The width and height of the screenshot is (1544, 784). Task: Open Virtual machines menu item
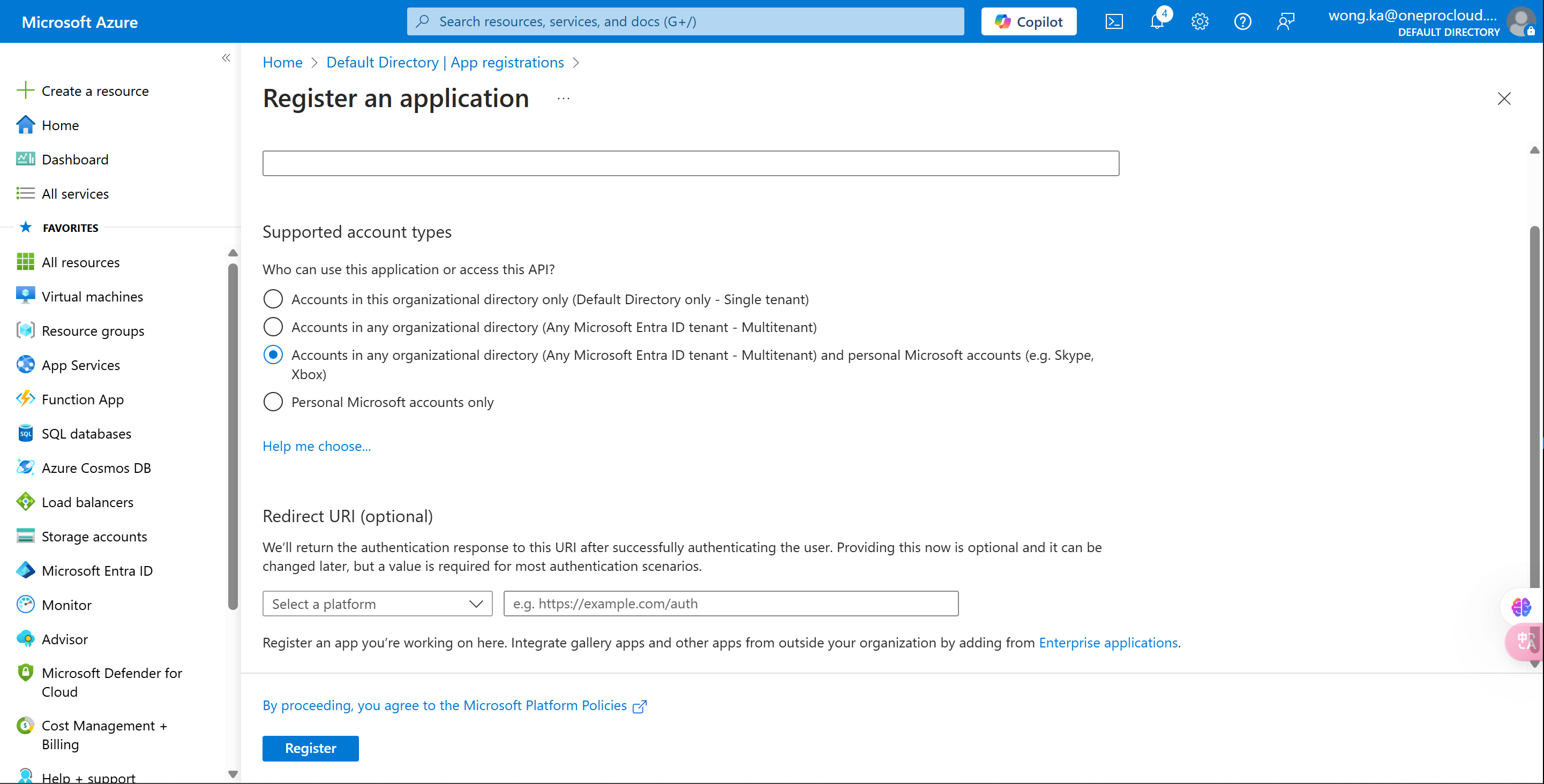click(x=92, y=297)
